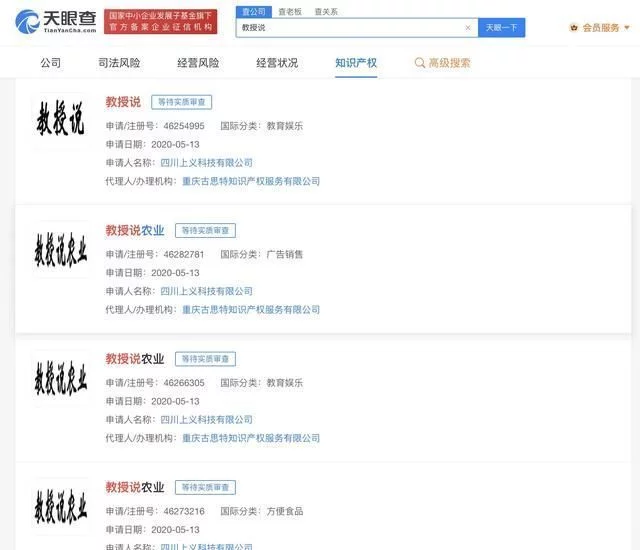Click status tag for trademark 46273216
This screenshot has height=550, width=640.
coord(205,487)
